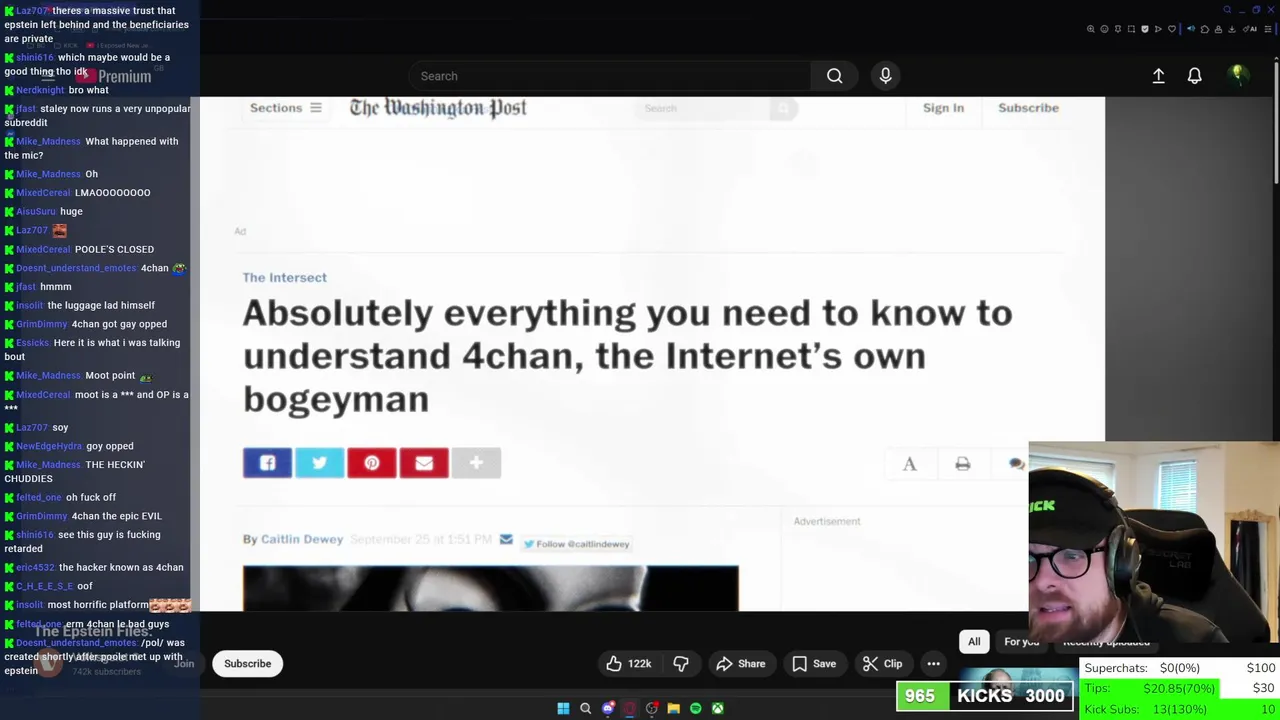Screen dimensions: 1280x720
Task: Click the Follow @caitlindewey Twitter button
Action: point(576,544)
